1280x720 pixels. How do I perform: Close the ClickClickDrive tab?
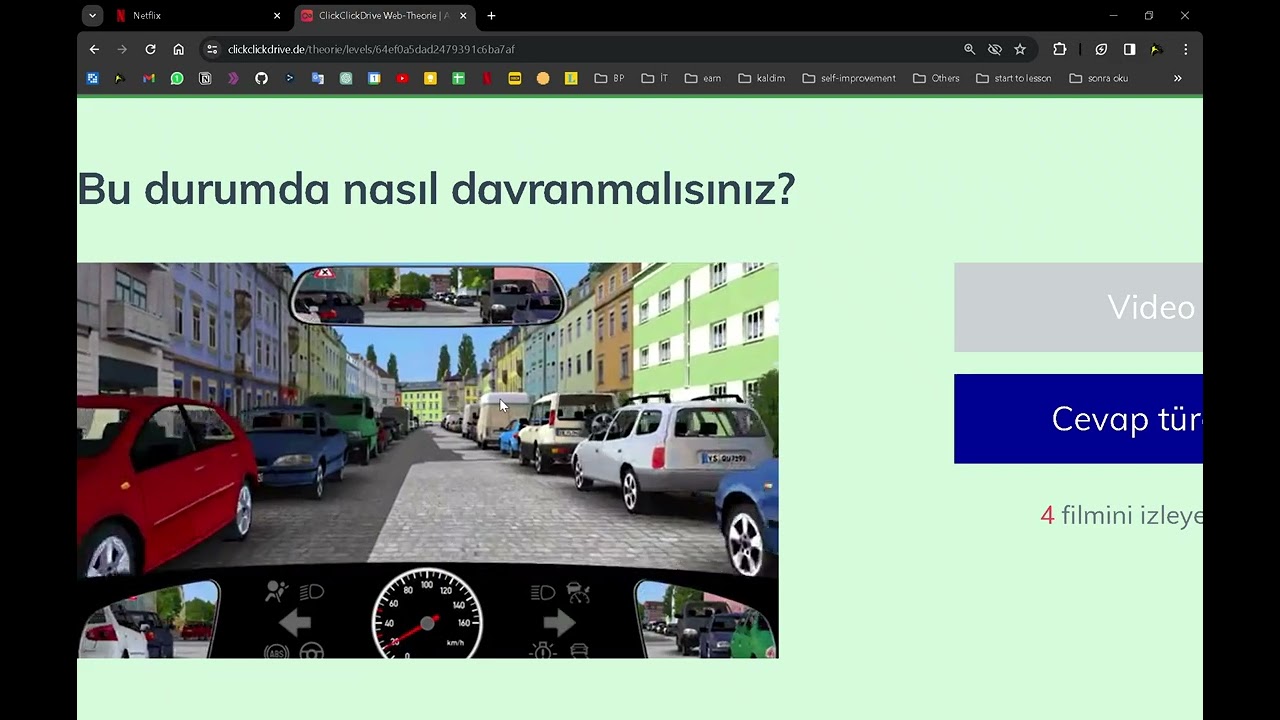click(463, 16)
